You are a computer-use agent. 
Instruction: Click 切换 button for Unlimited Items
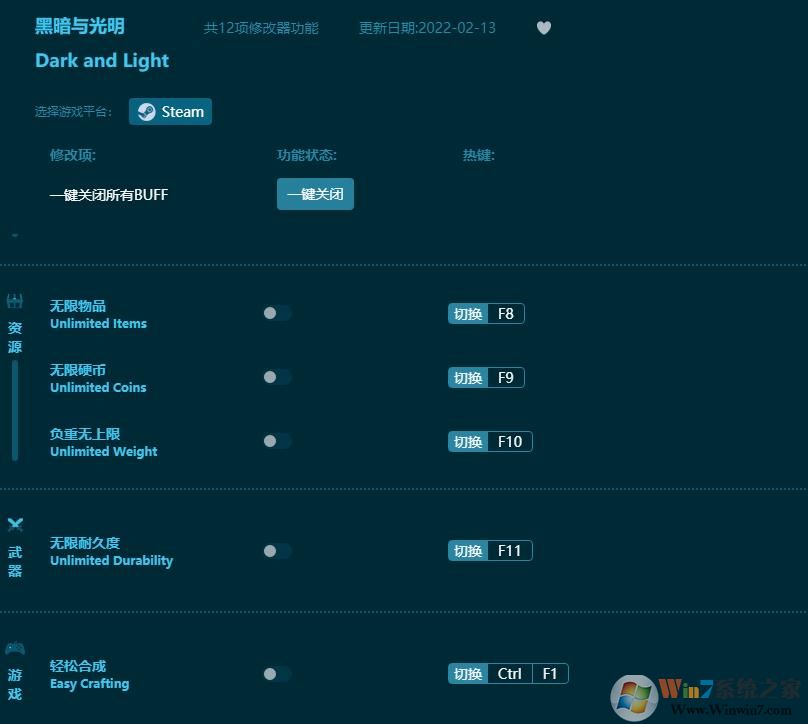tap(468, 314)
